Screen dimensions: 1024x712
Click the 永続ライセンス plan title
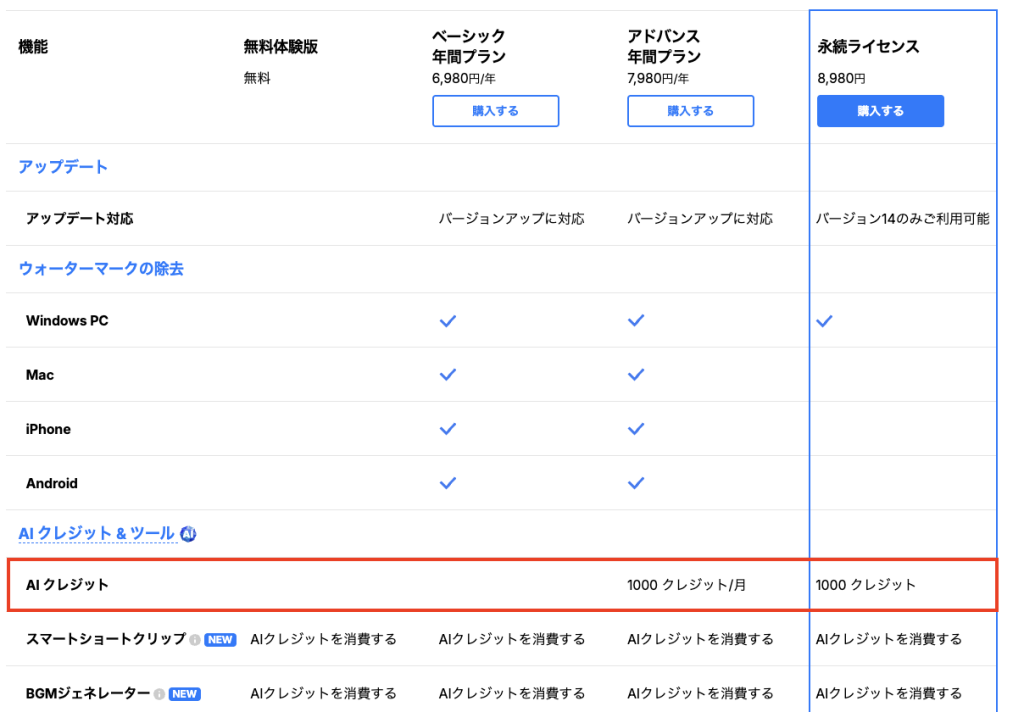pos(868,47)
